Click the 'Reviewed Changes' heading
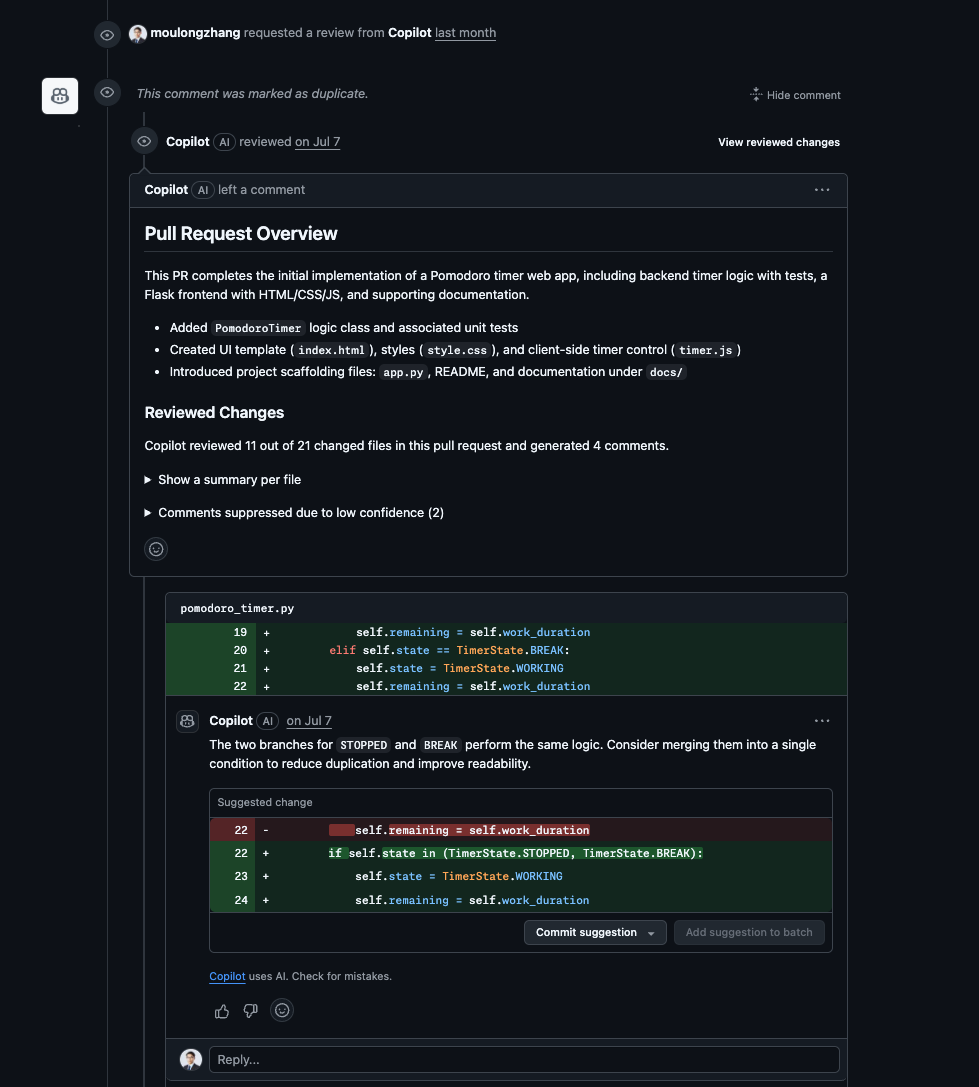Image resolution: width=979 pixels, height=1087 pixels. point(214,412)
